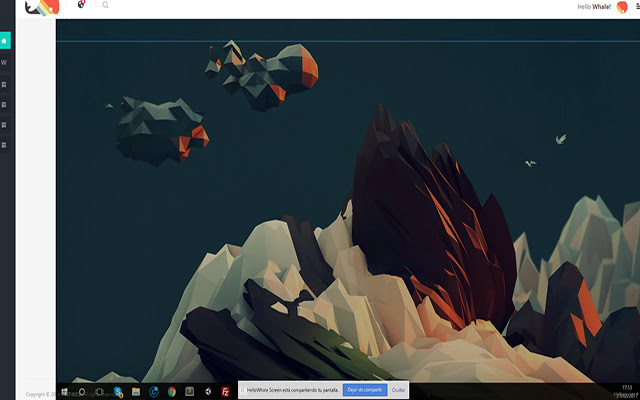
Task: Open File Explorer from the taskbar
Action: [136, 392]
